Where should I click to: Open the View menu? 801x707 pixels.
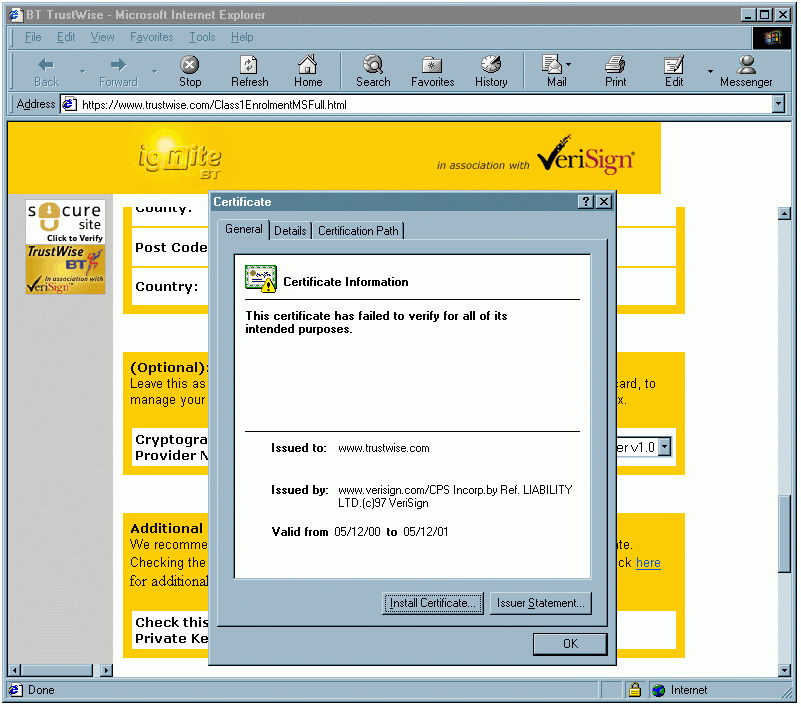tap(102, 37)
